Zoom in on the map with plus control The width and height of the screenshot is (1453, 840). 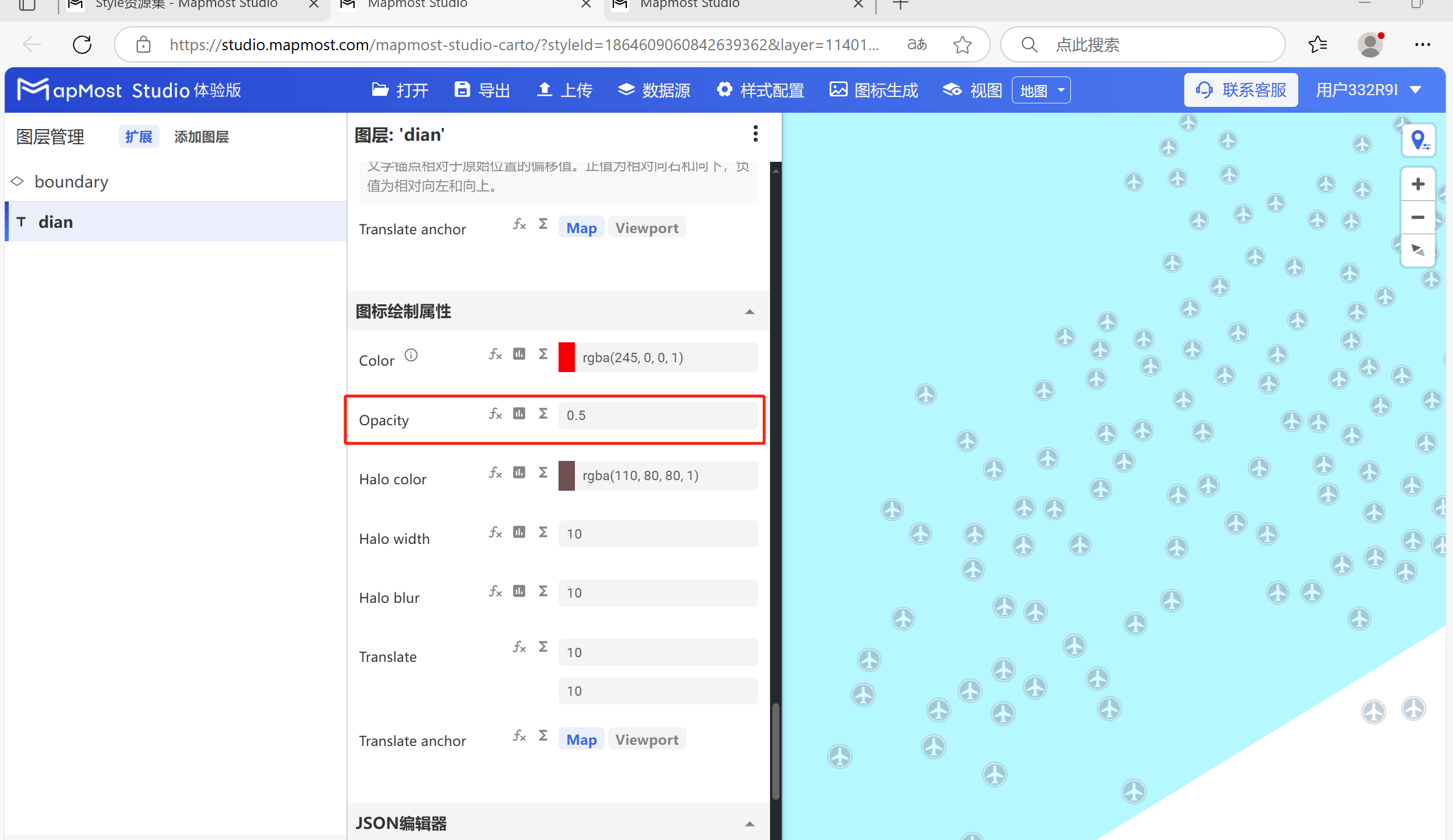coord(1418,183)
